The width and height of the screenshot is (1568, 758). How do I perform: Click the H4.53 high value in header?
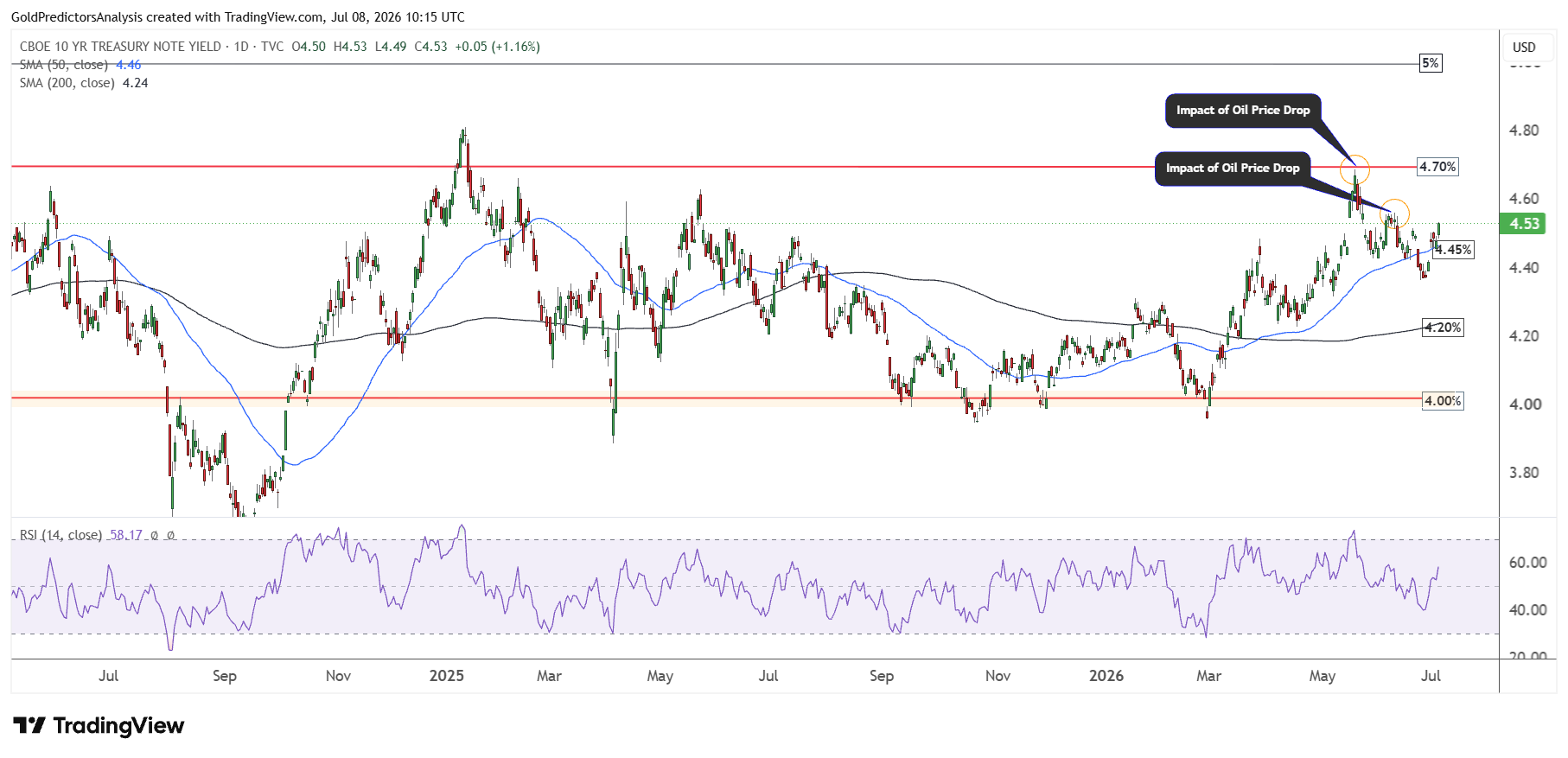pyautogui.click(x=350, y=47)
